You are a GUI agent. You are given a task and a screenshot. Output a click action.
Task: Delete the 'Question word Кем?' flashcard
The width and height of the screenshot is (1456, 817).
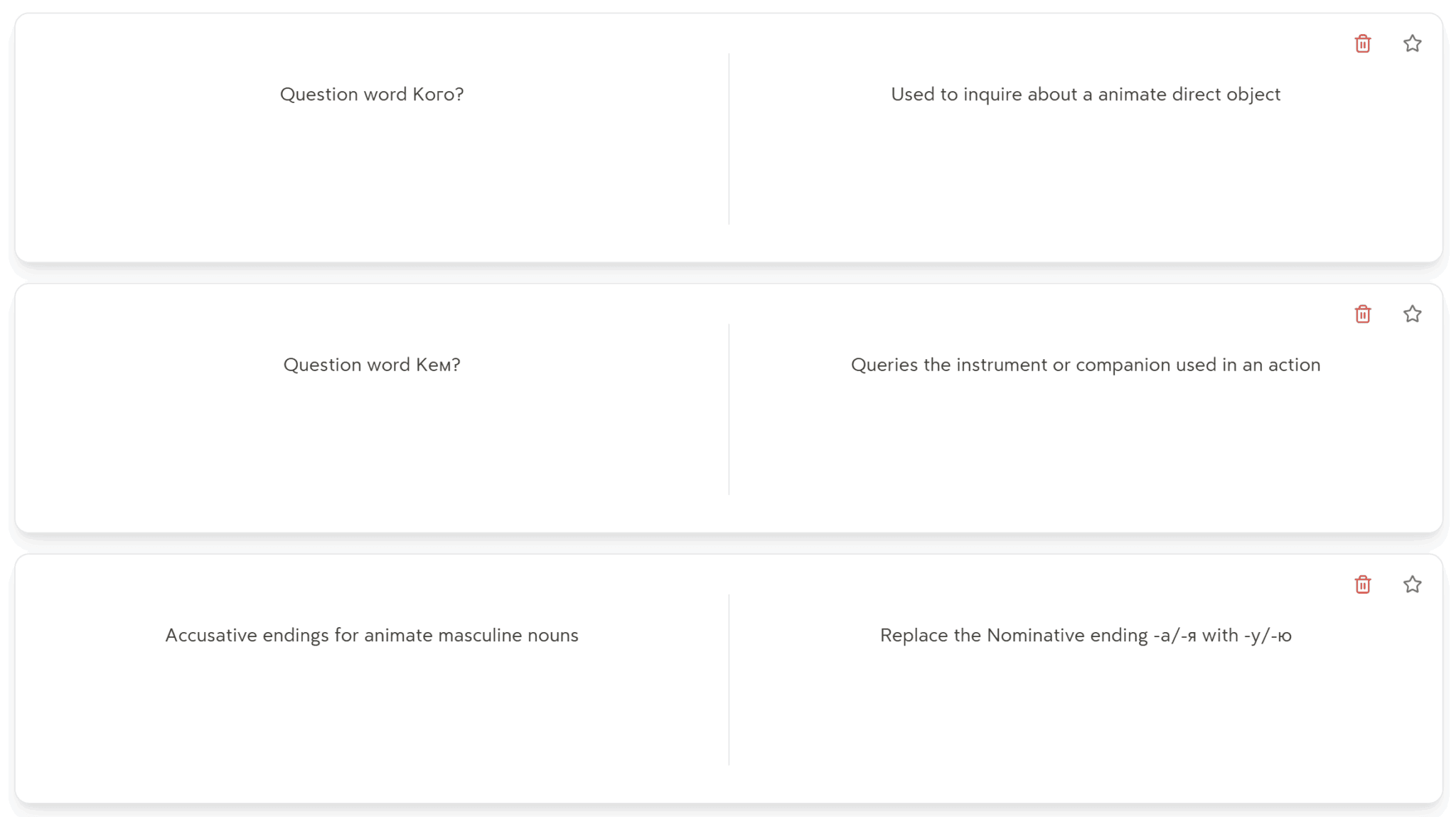point(1362,314)
